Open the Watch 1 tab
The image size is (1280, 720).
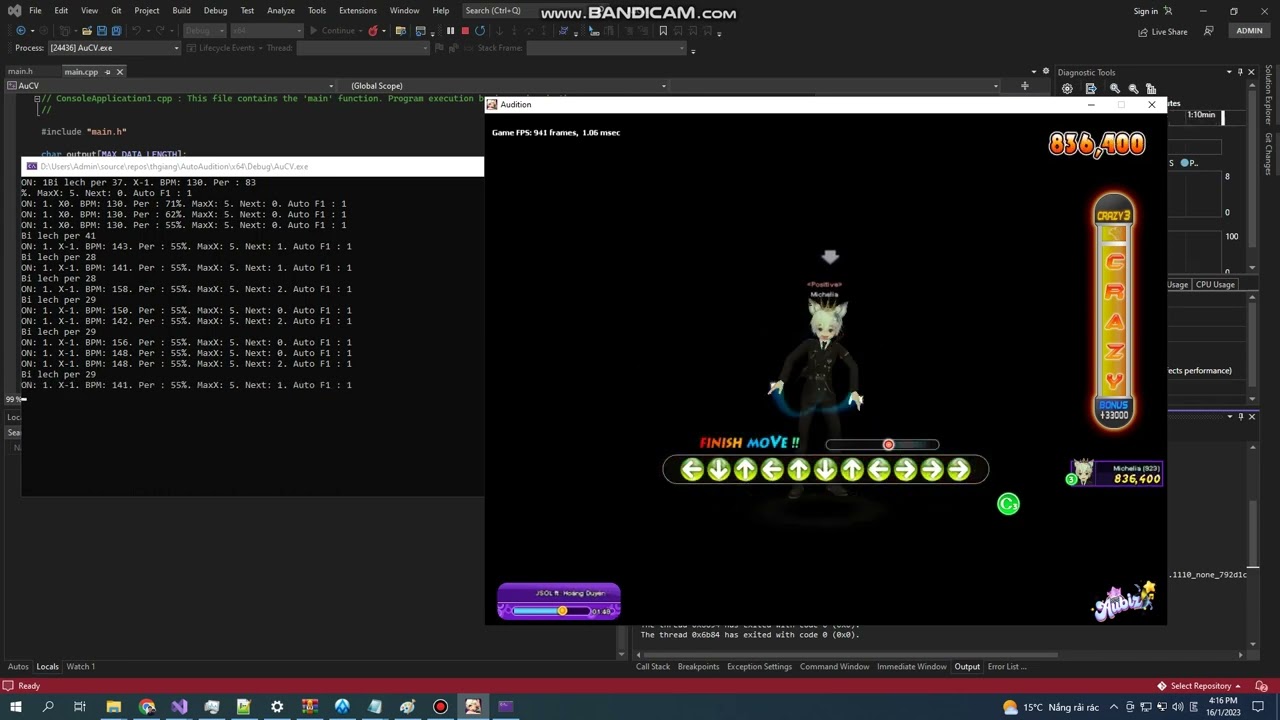point(81,667)
